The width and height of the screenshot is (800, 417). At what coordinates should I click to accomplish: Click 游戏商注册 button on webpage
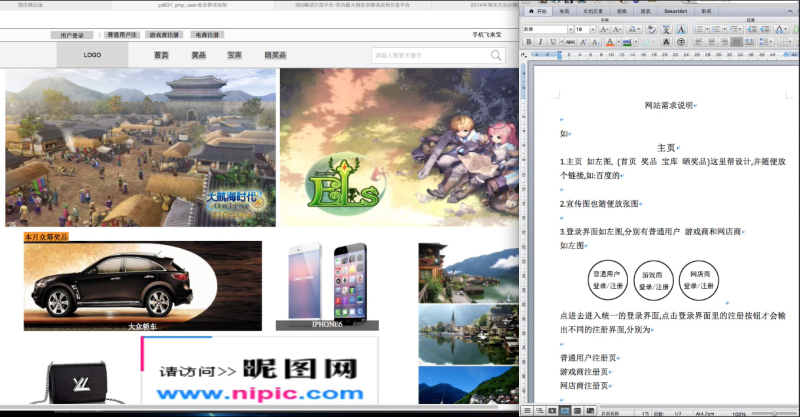[164, 35]
